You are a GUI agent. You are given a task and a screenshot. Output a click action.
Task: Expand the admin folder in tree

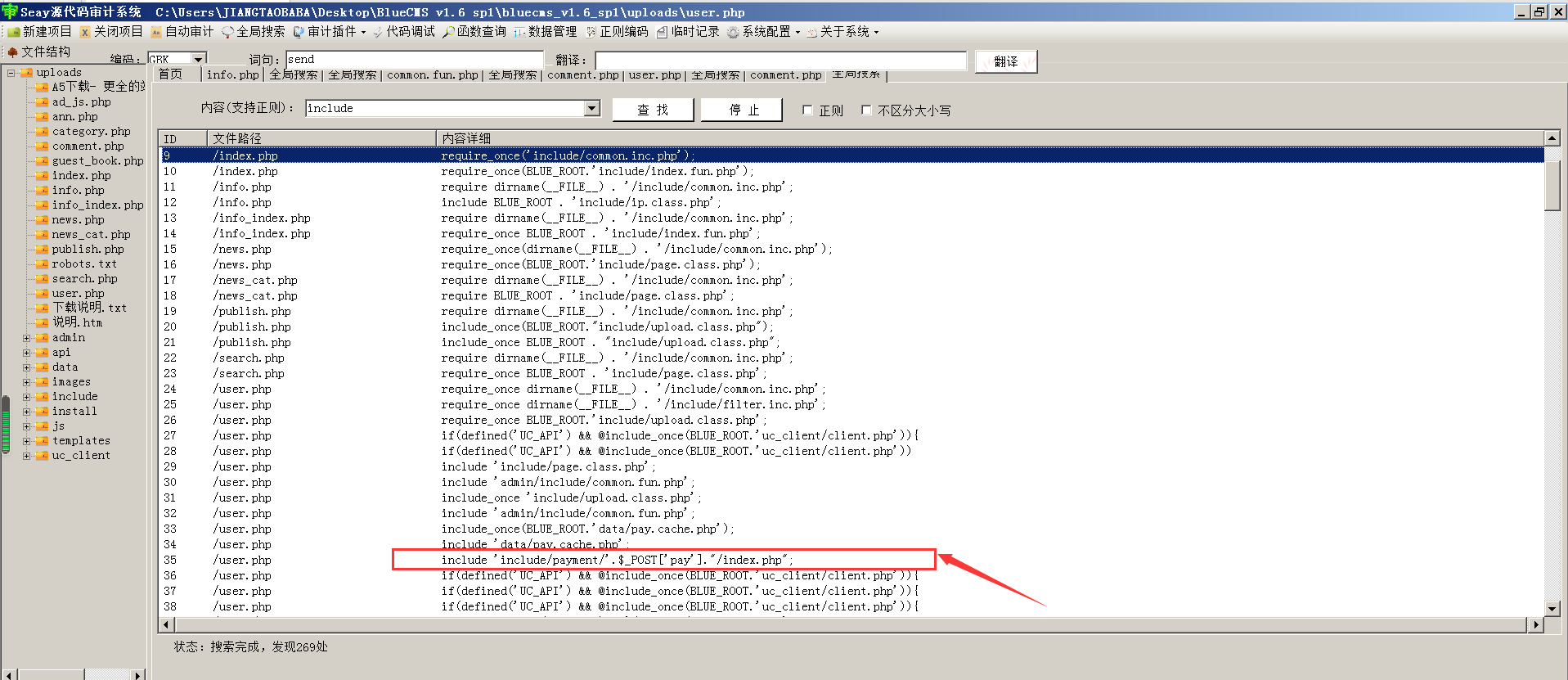(x=27, y=338)
